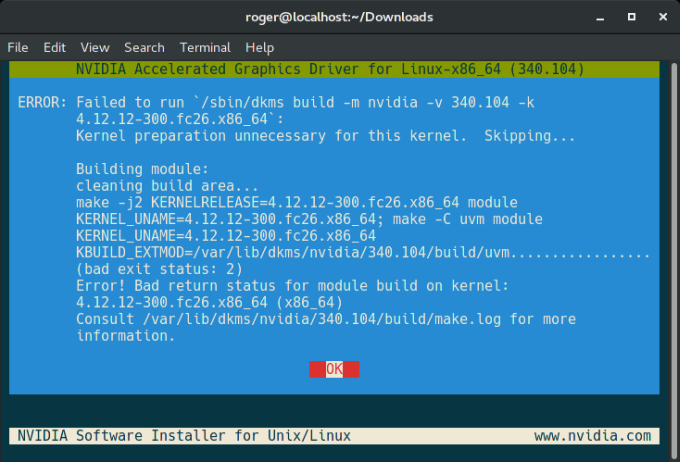Close the terminal window

point(663,17)
